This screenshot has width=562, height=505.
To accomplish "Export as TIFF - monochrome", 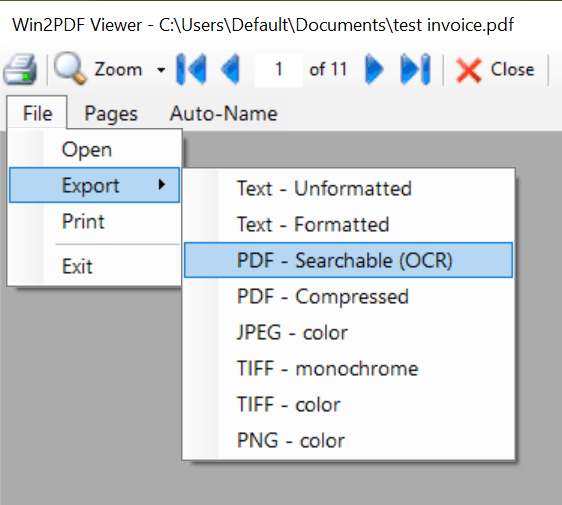I will [x=348, y=368].
